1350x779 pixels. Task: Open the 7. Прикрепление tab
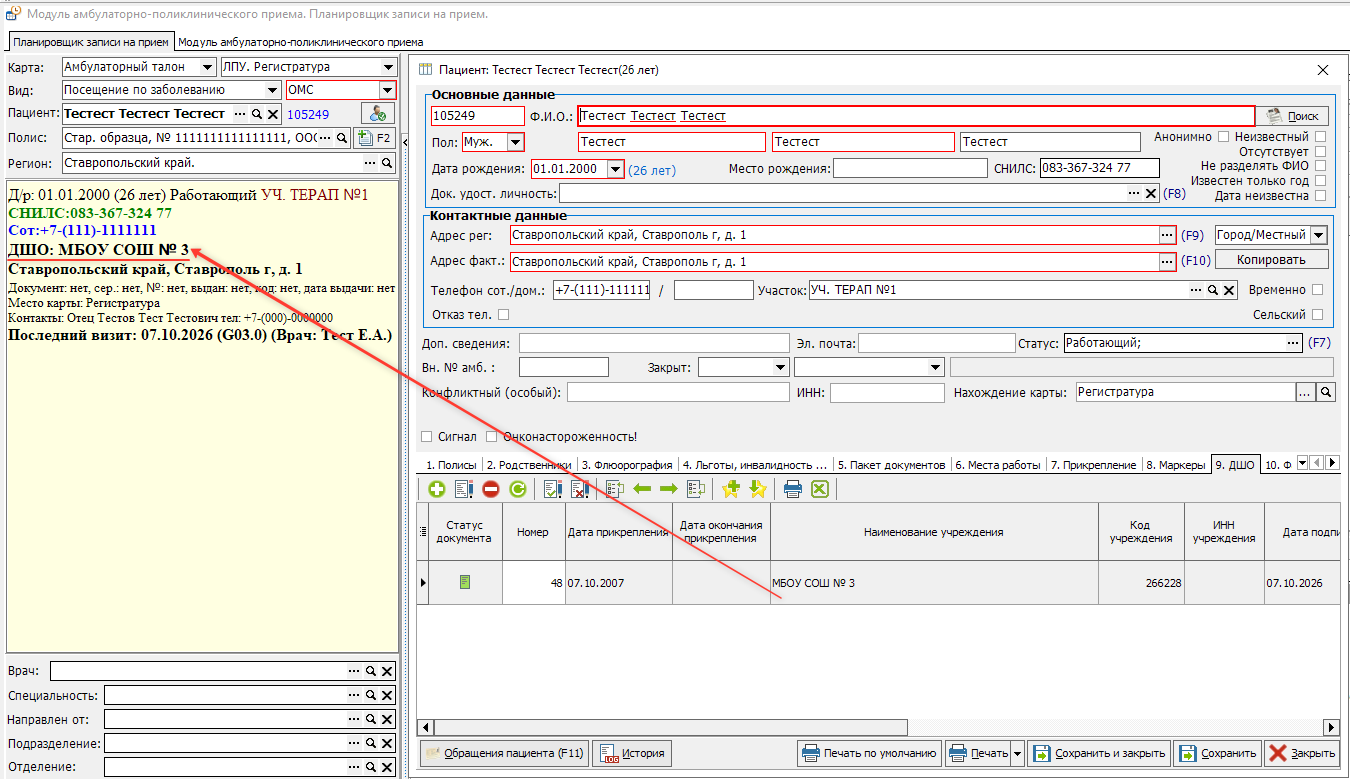click(1094, 465)
